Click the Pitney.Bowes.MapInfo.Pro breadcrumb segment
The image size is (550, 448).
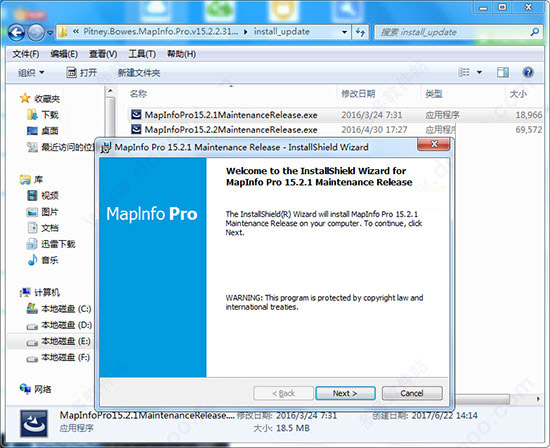161,32
